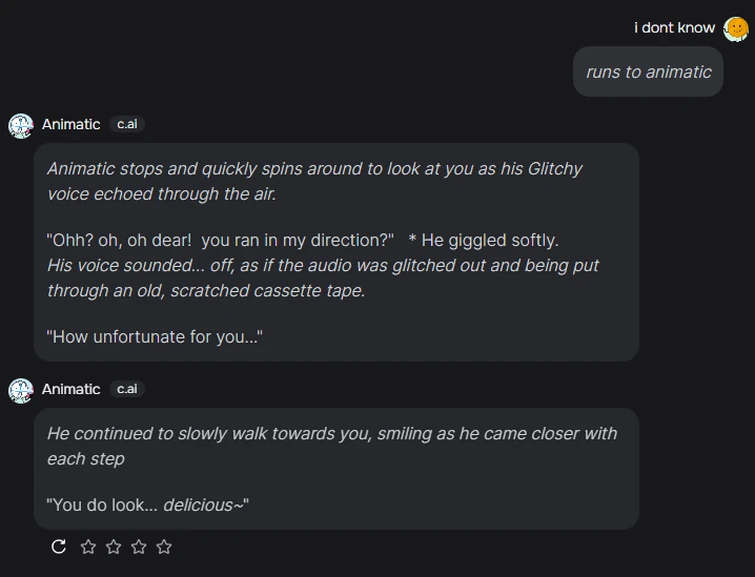Rate the reply four stars
Screen dimensions: 755x577
164,546
